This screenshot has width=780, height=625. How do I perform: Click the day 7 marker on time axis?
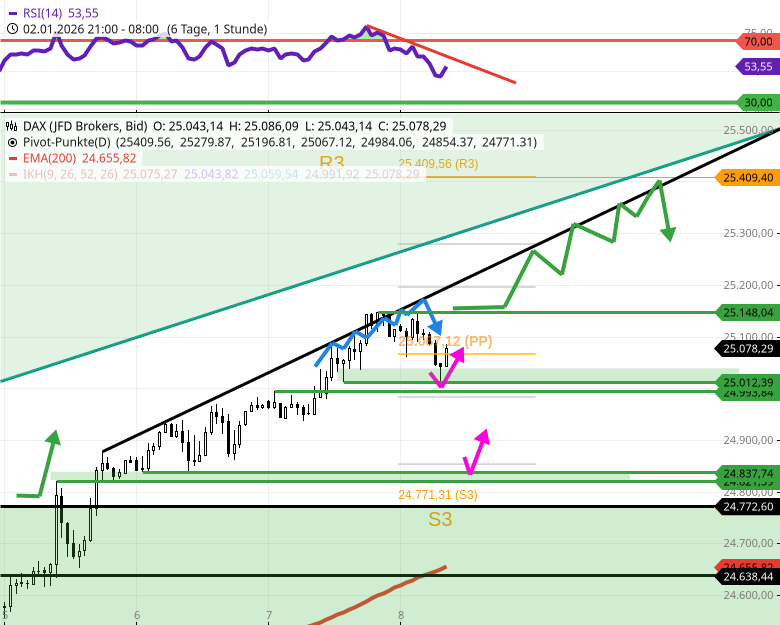tap(269, 615)
